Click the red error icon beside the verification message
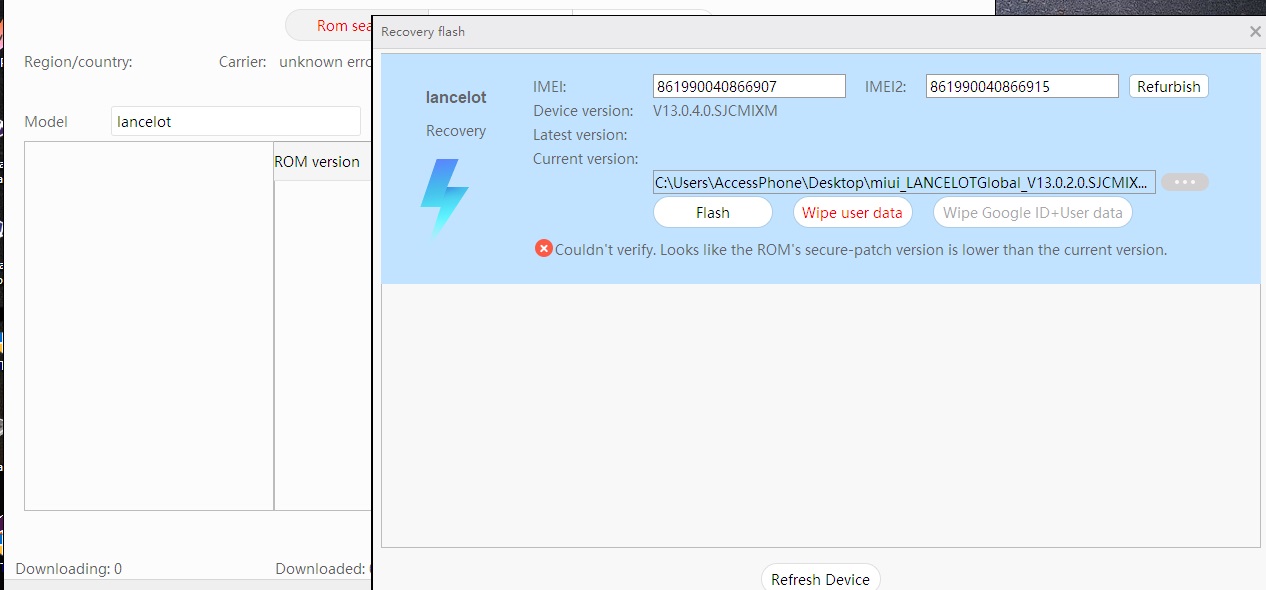Image resolution: width=1266 pixels, height=590 pixels. click(543, 249)
